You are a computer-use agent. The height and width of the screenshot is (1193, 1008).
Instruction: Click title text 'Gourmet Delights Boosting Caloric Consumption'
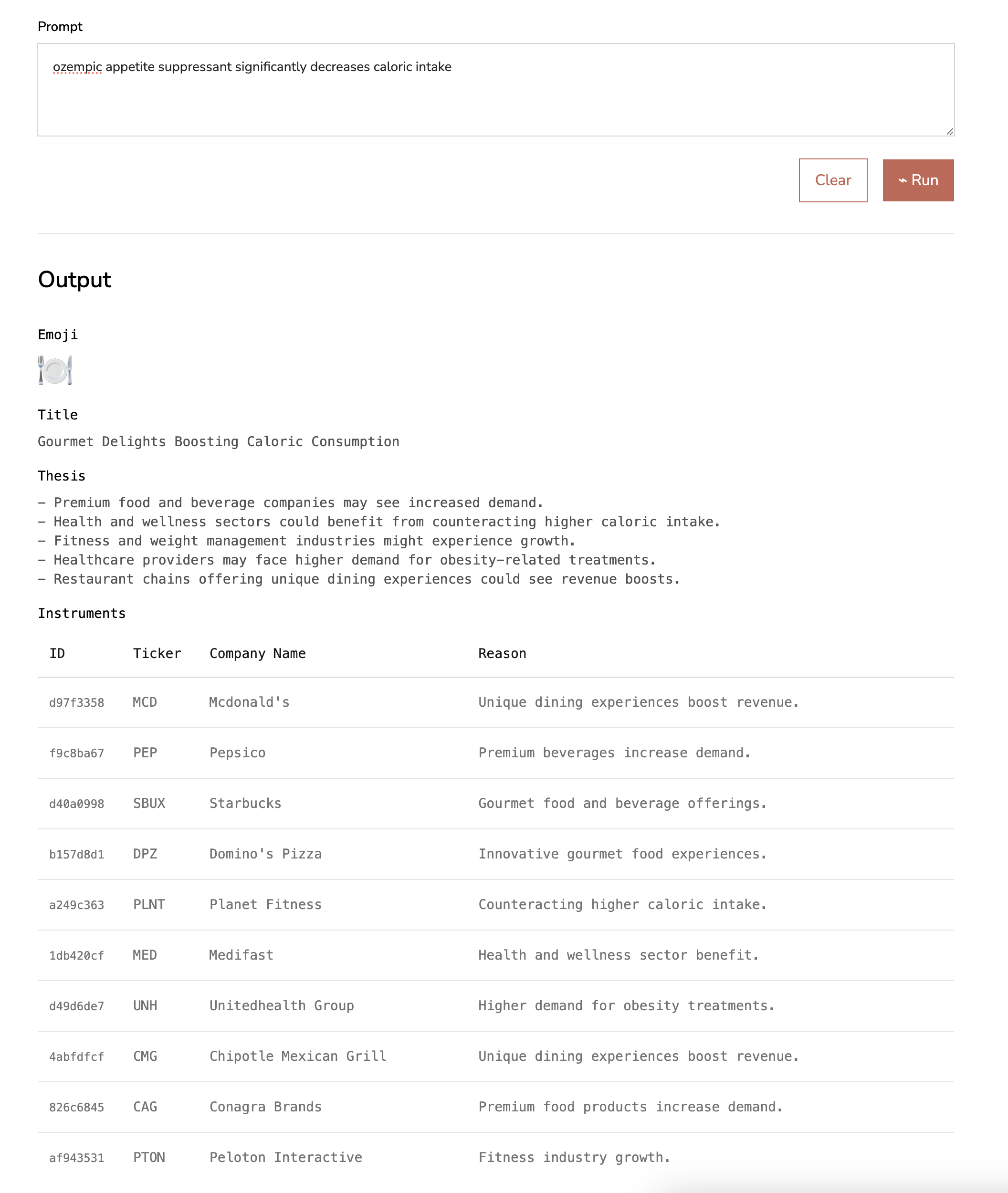[x=218, y=442]
